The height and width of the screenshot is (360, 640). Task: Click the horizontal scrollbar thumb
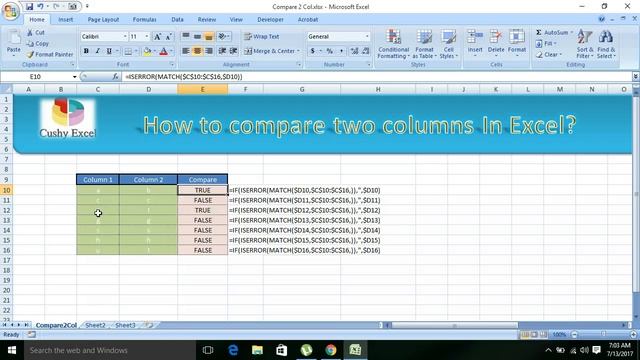(454, 325)
